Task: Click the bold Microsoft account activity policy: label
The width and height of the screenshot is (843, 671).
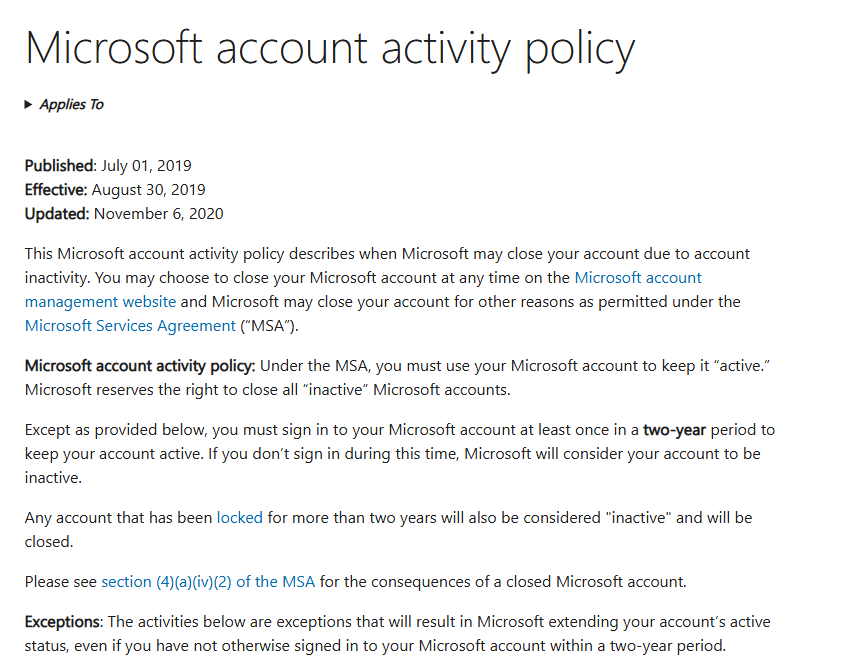Action: click(140, 366)
